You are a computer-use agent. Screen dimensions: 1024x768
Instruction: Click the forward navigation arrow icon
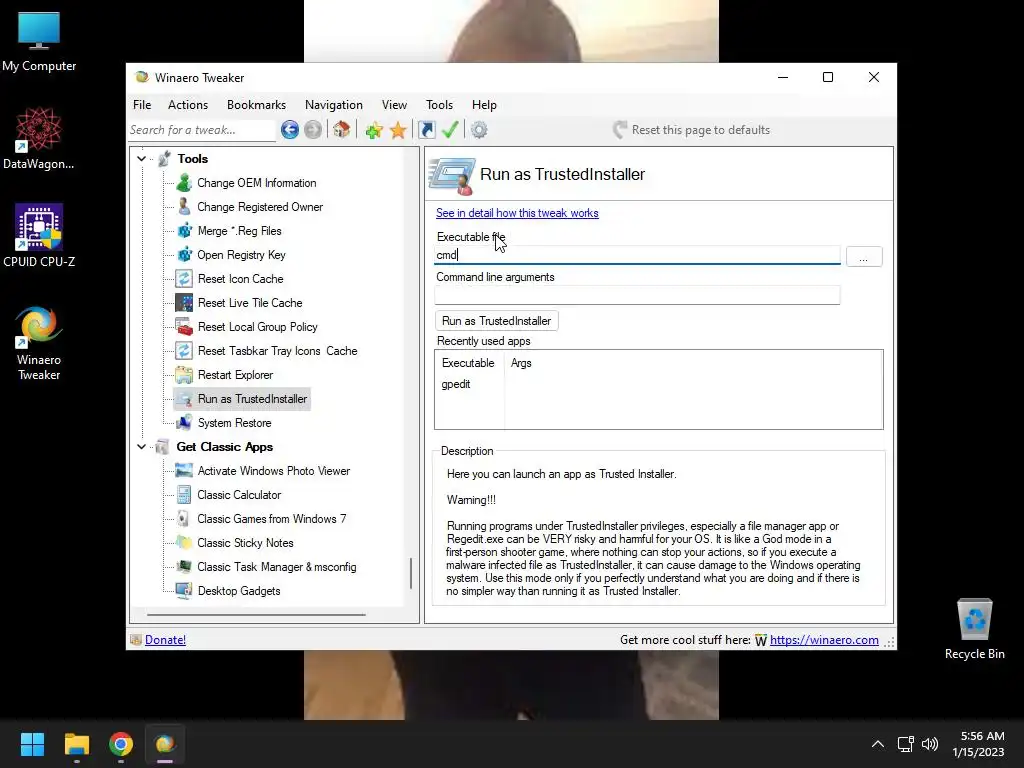[x=313, y=130]
